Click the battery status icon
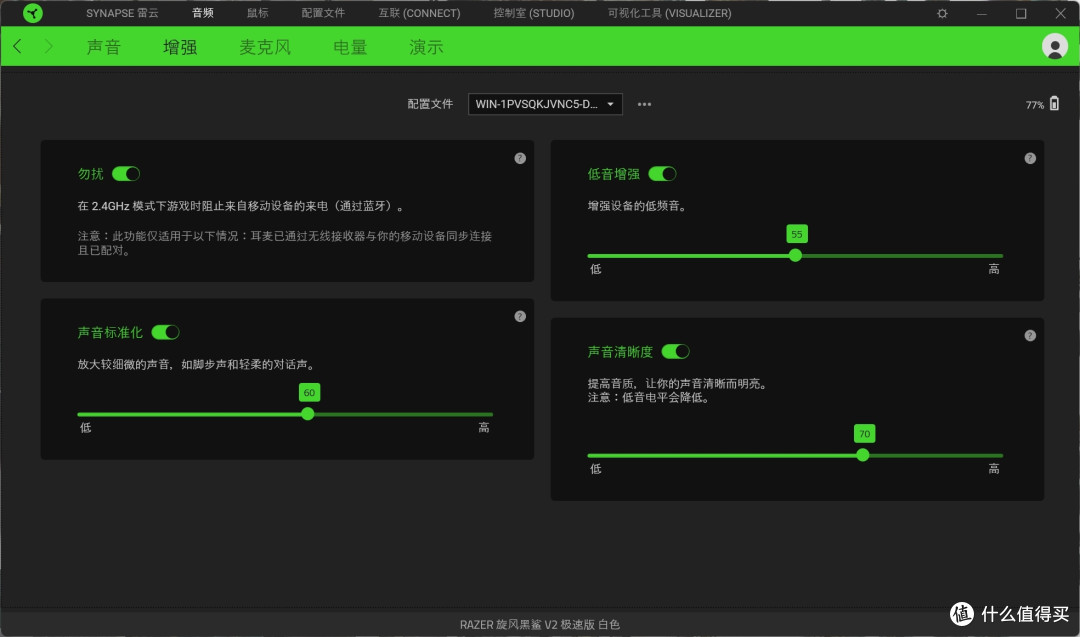1080x637 pixels. [x=1055, y=103]
